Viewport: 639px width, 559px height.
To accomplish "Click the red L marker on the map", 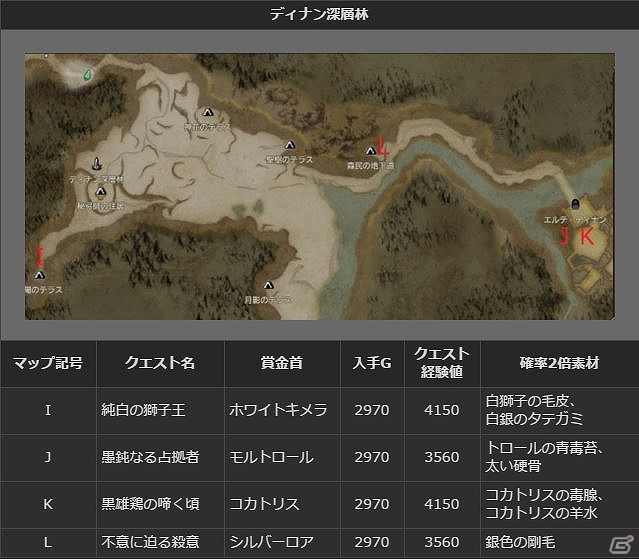I will (x=383, y=146).
